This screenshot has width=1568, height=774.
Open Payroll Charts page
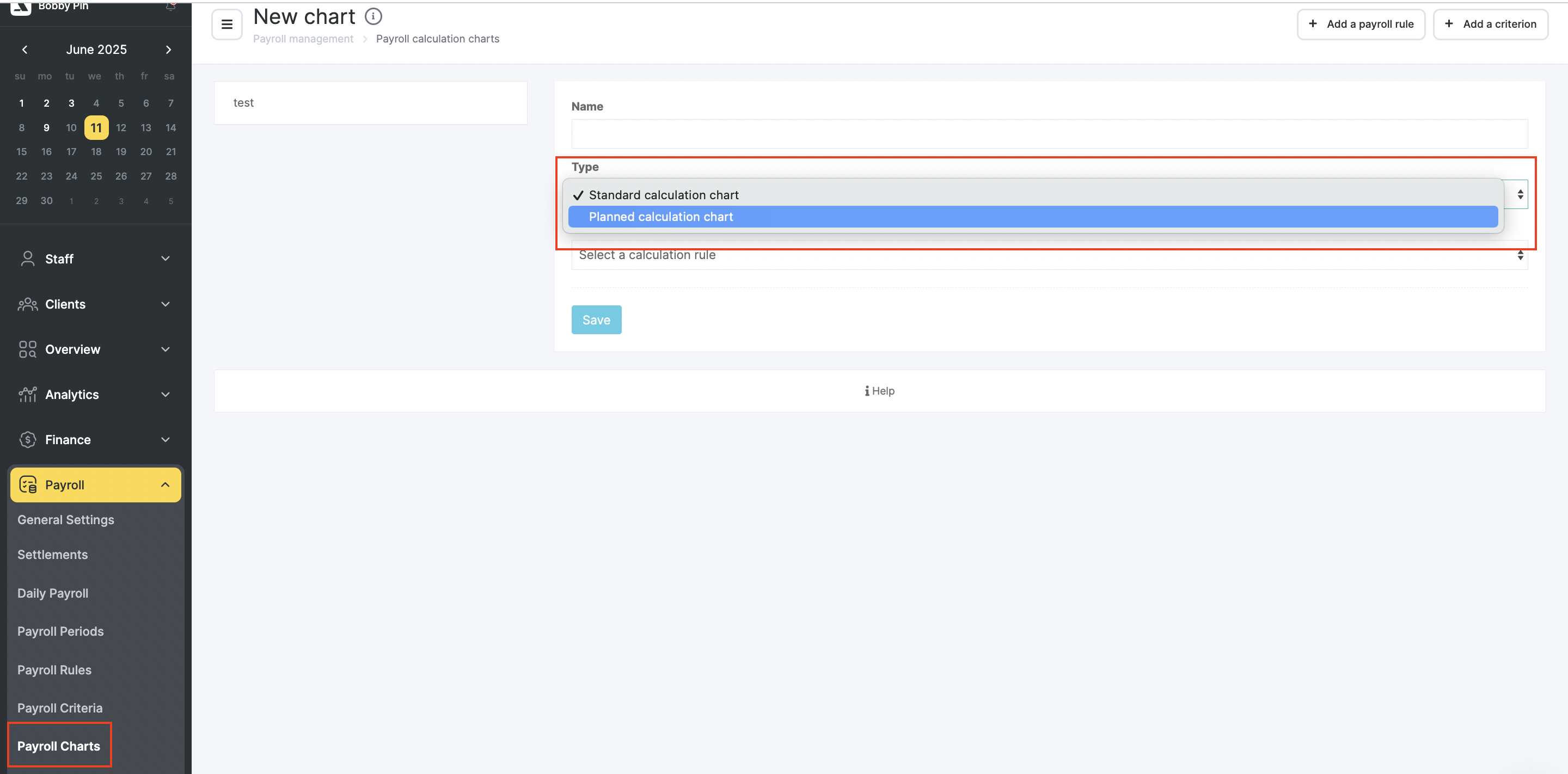(58, 746)
